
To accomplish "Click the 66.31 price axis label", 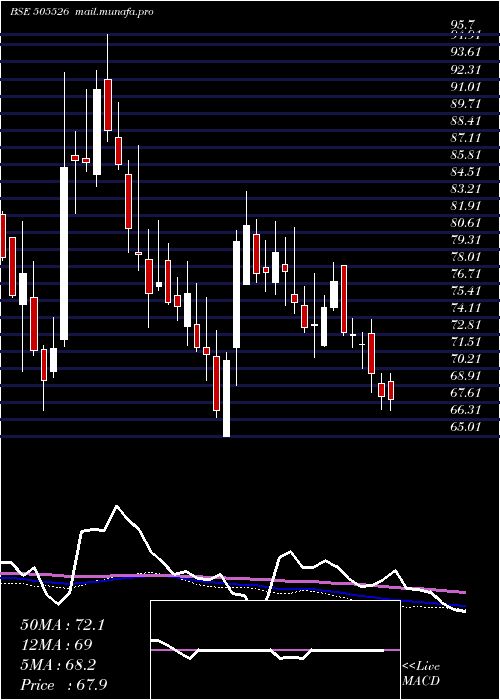I will coord(466,410).
